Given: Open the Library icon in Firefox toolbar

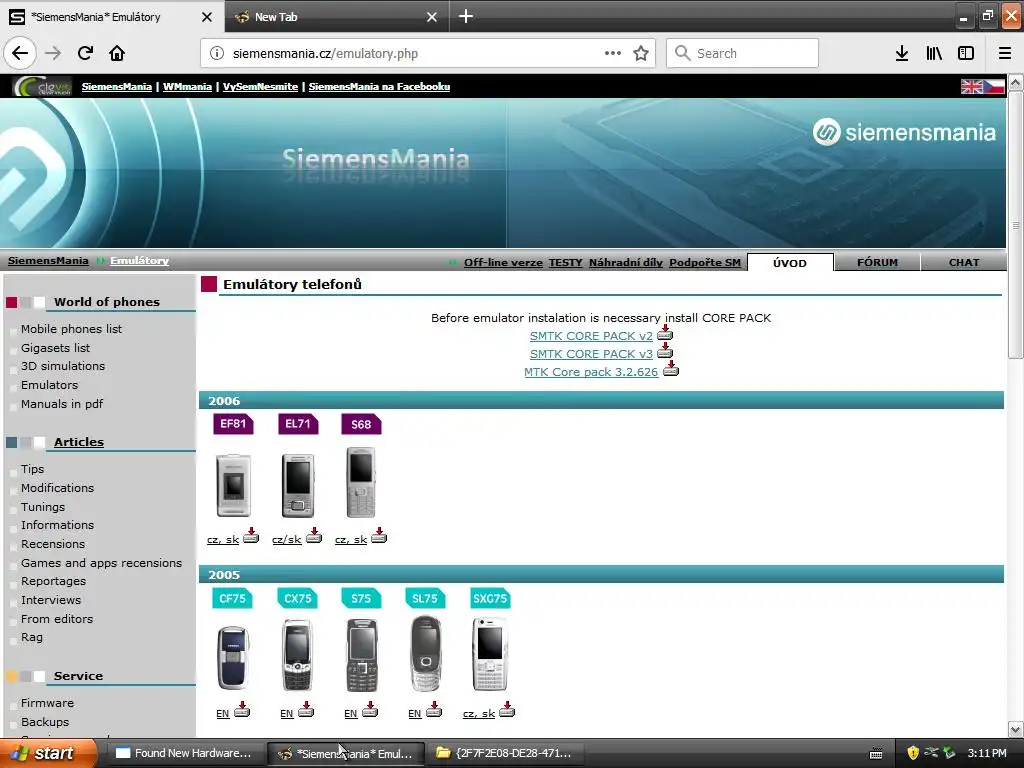Looking at the screenshot, I should (934, 54).
